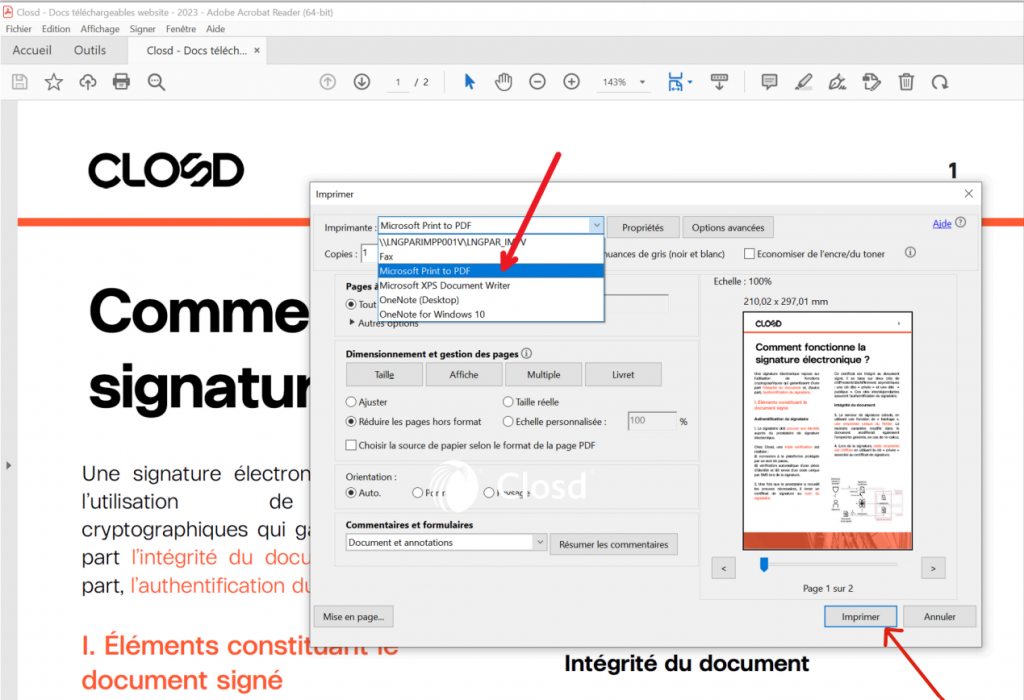Click the Options avancées button
1024x700 pixels.
728,227
